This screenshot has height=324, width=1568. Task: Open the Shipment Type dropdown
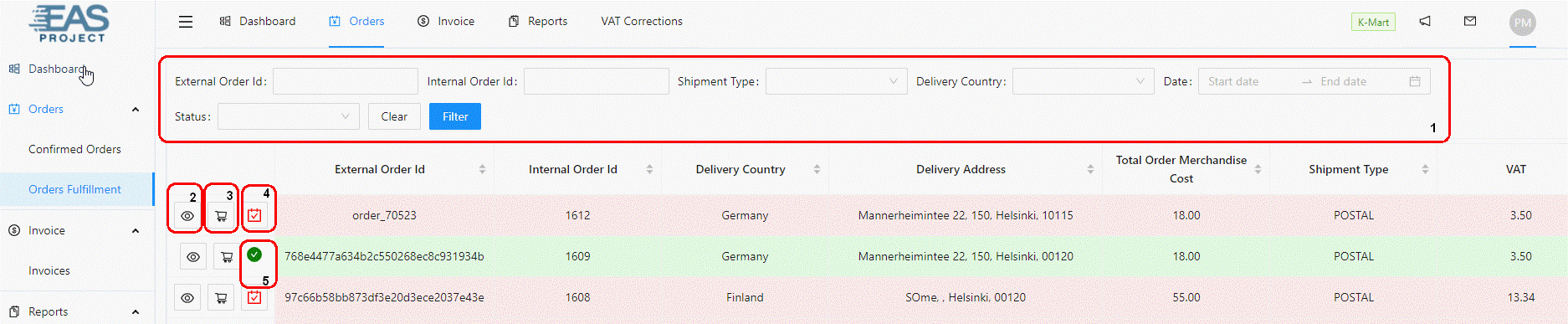(836, 81)
